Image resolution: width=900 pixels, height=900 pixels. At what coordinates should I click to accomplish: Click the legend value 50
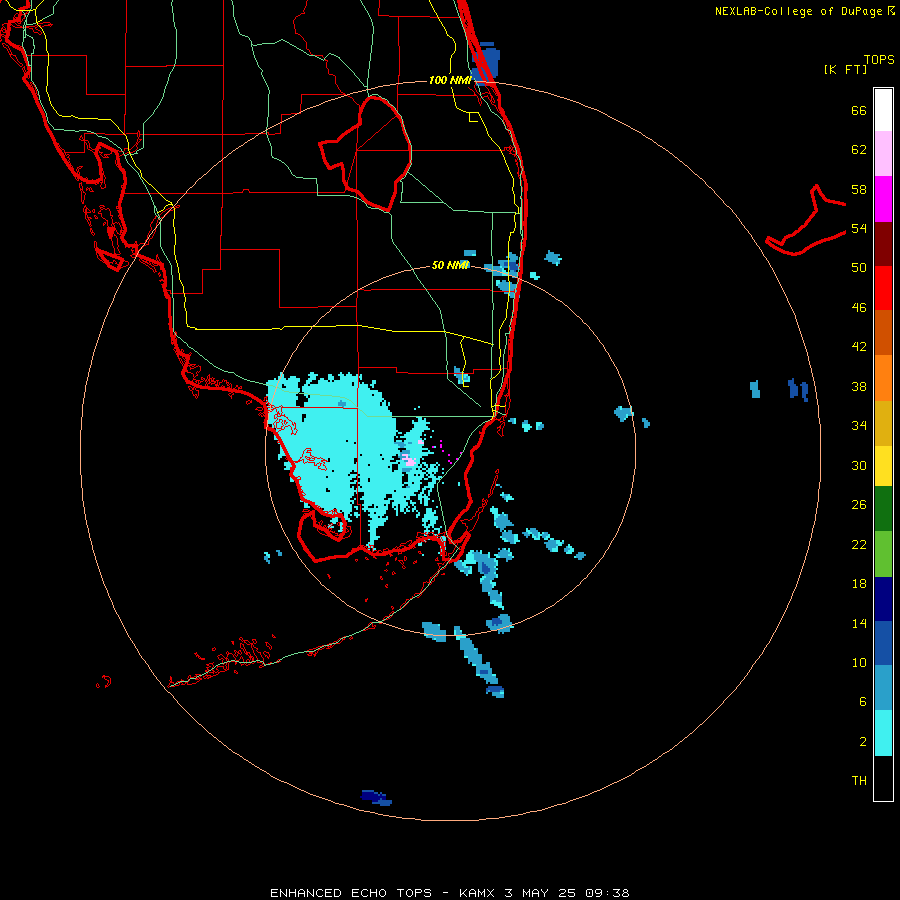859,267
